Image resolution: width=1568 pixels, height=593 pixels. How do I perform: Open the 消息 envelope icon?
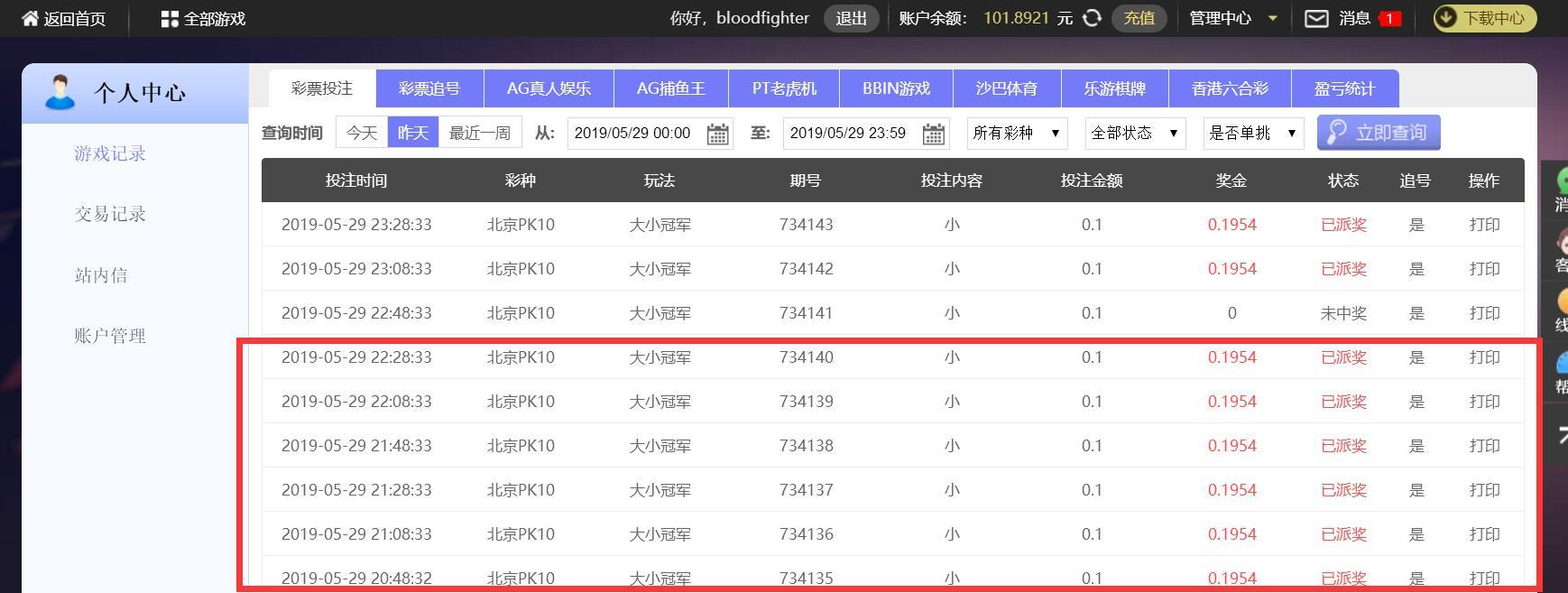click(1316, 18)
